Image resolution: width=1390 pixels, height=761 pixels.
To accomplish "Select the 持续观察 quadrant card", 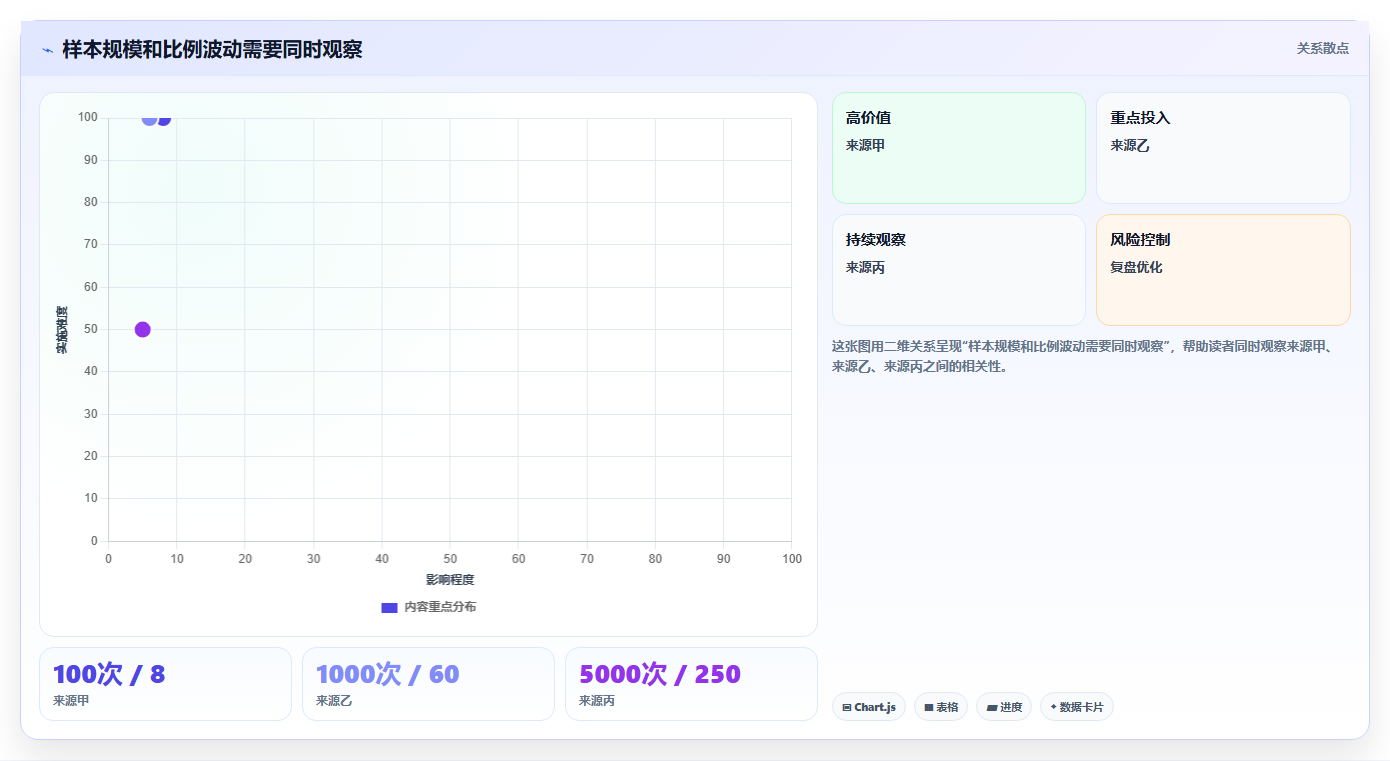I will tap(958, 270).
